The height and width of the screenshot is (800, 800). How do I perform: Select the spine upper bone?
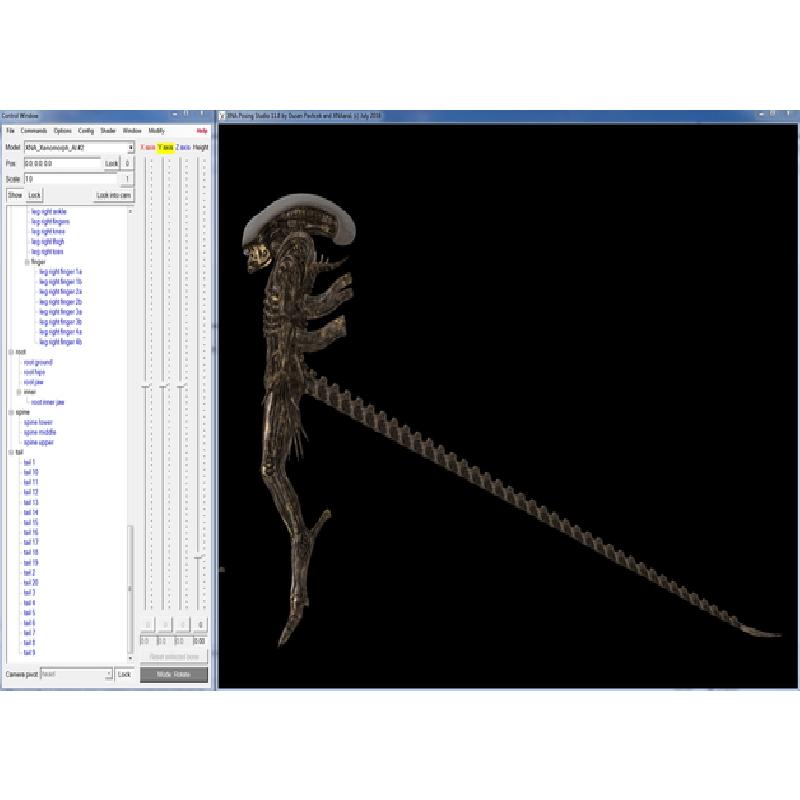[x=38, y=442]
